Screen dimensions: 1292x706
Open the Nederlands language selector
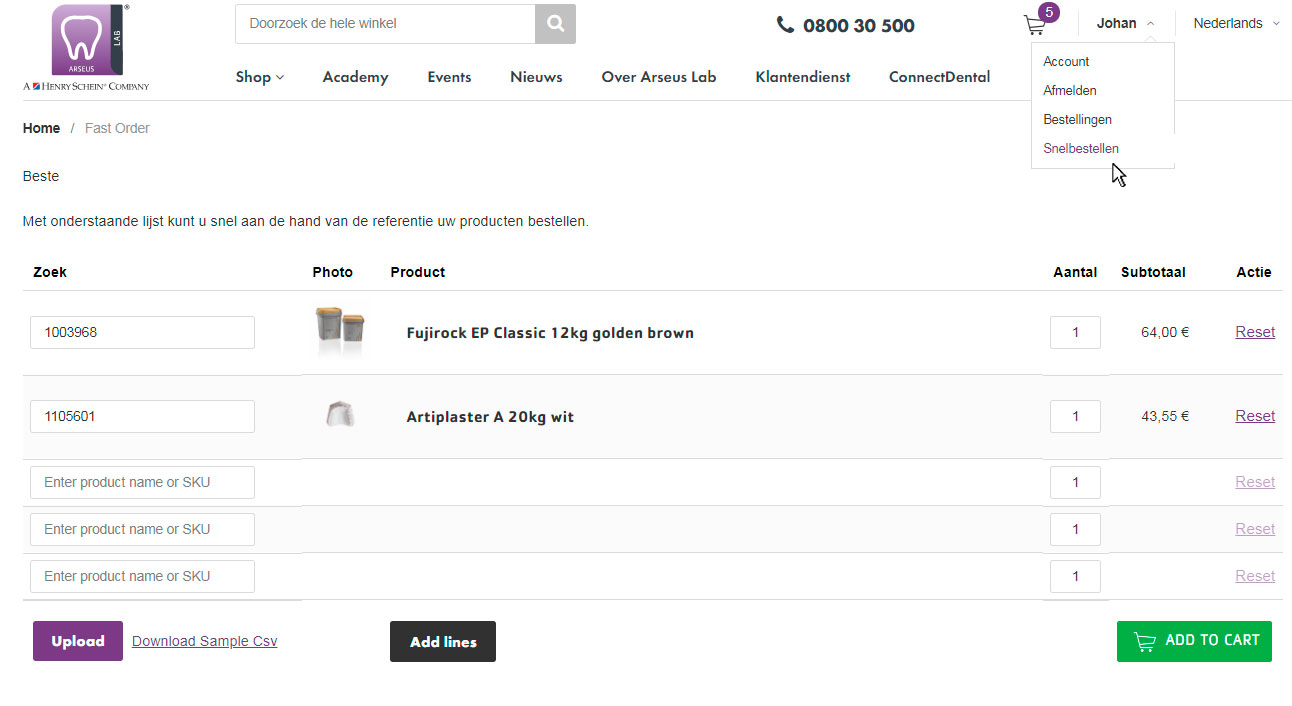[x=1235, y=23]
